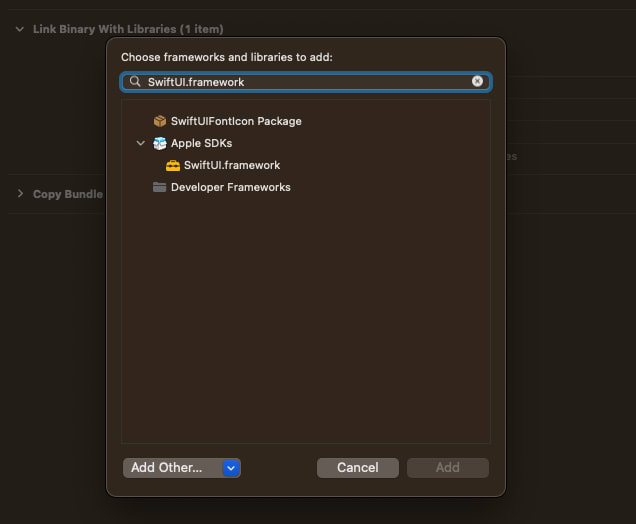Viewport: 636px width, 524px height.
Task: Cancel the framework chooser dialog
Action: (x=357, y=468)
